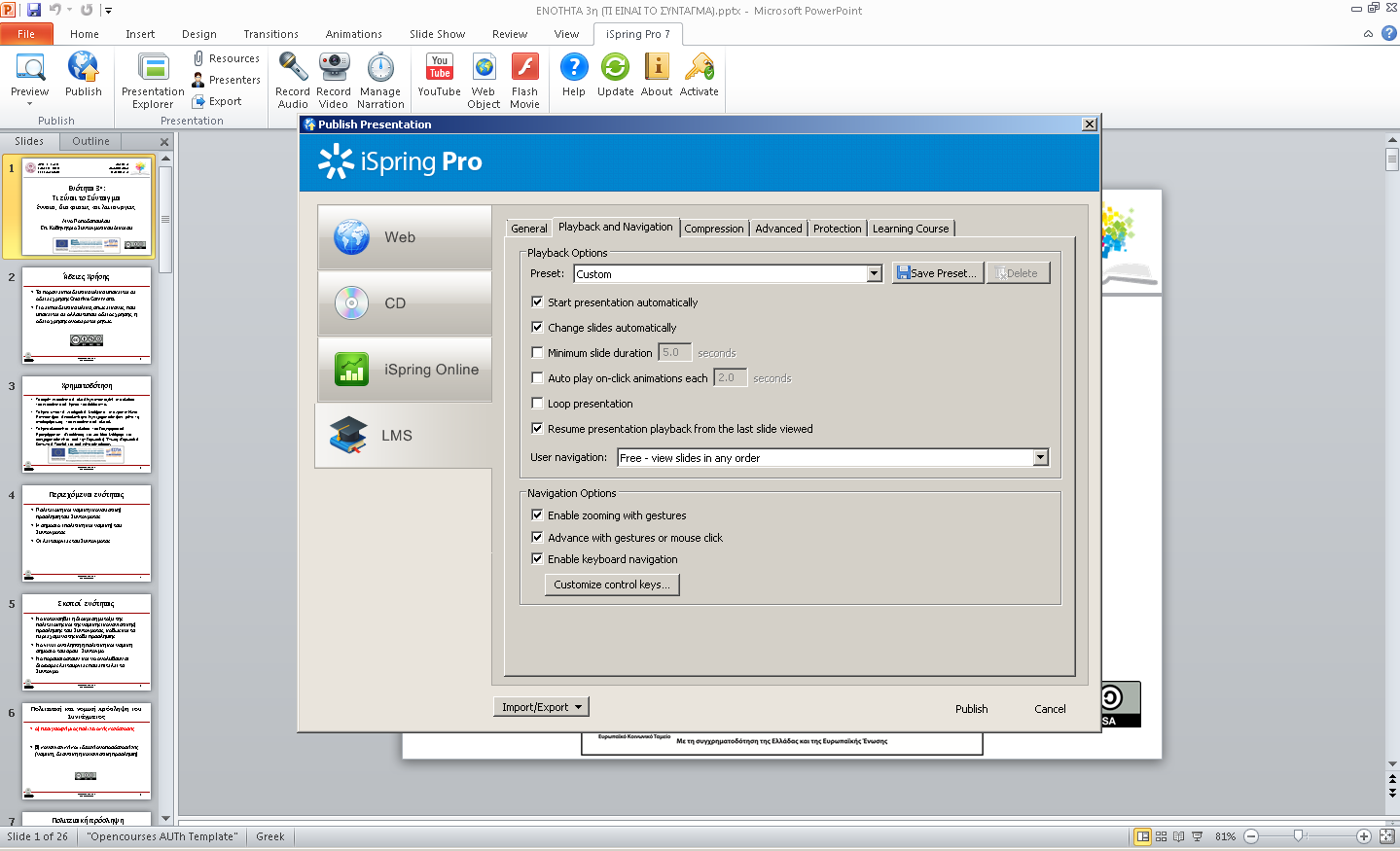Insert a YouTube video
The height and width of the screenshot is (851, 1400).
point(440,75)
